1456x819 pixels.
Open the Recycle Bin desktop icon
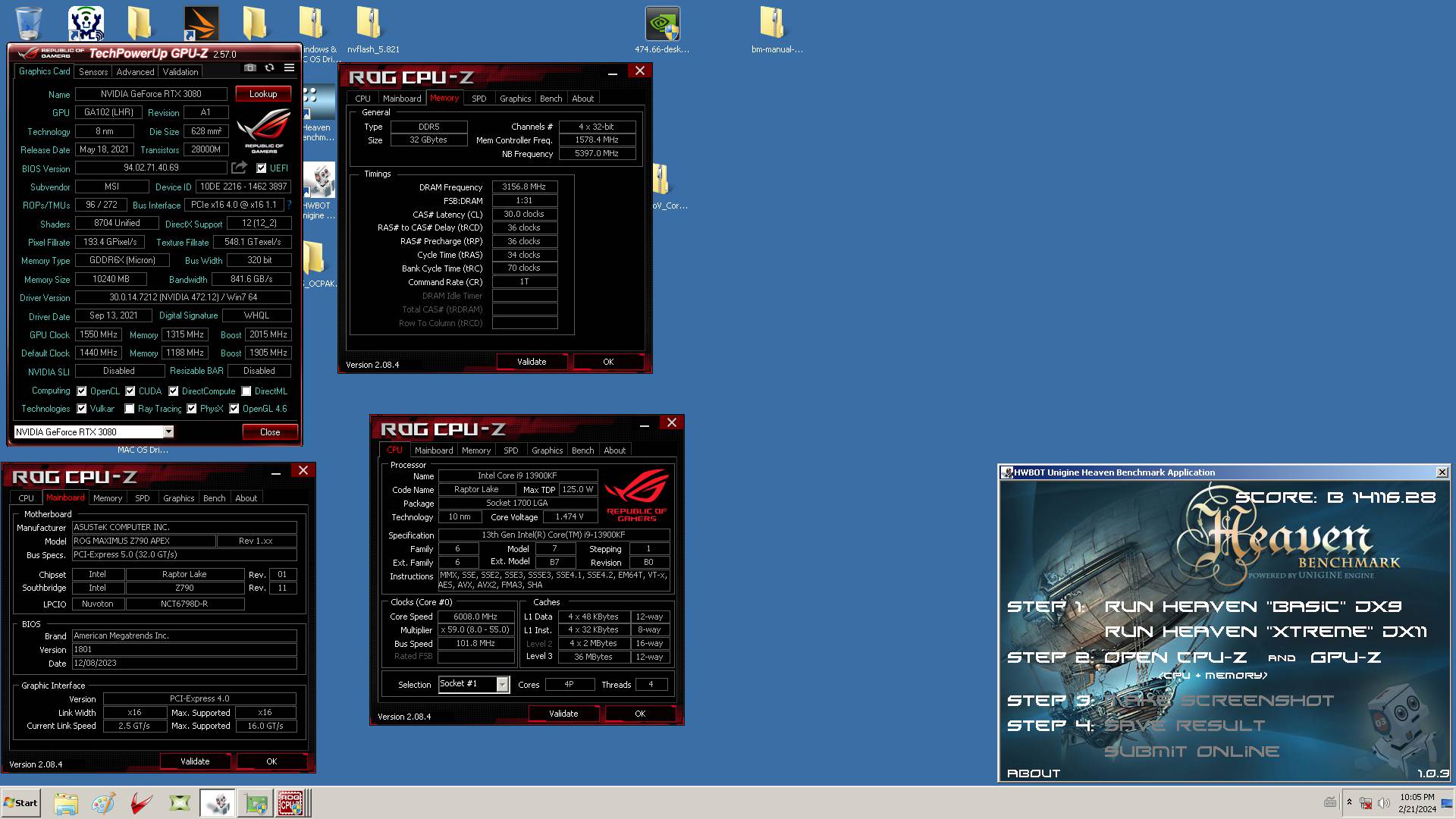click(x=29, y=23)
